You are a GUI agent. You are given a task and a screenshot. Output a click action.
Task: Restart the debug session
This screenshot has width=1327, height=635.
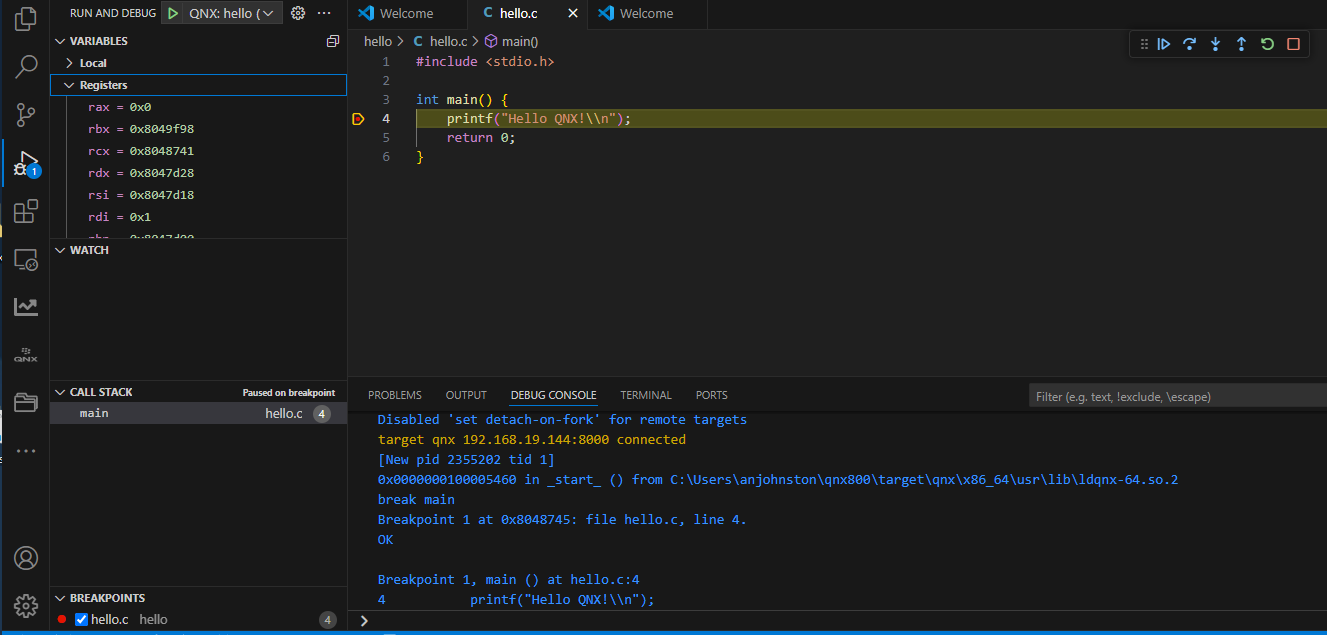[x=1267, y=44]
